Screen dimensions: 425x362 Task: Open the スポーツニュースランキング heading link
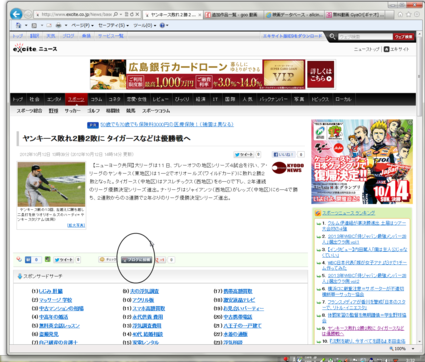click(x=349, y=213)
